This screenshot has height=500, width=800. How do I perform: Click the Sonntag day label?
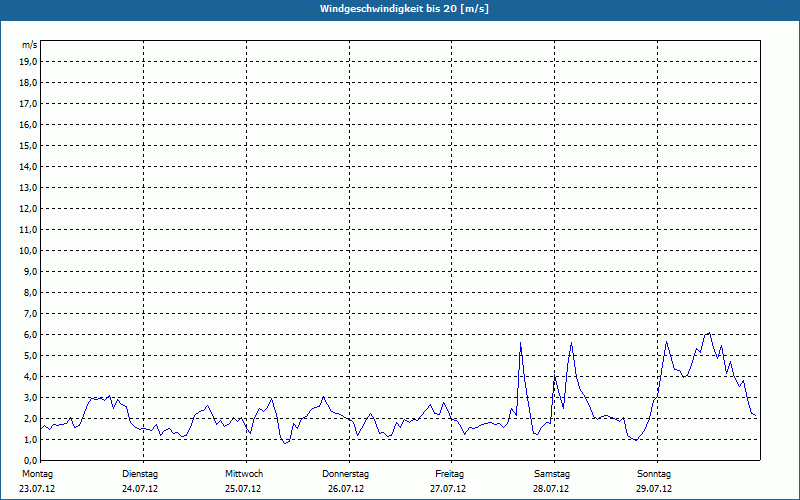point(654,474)
